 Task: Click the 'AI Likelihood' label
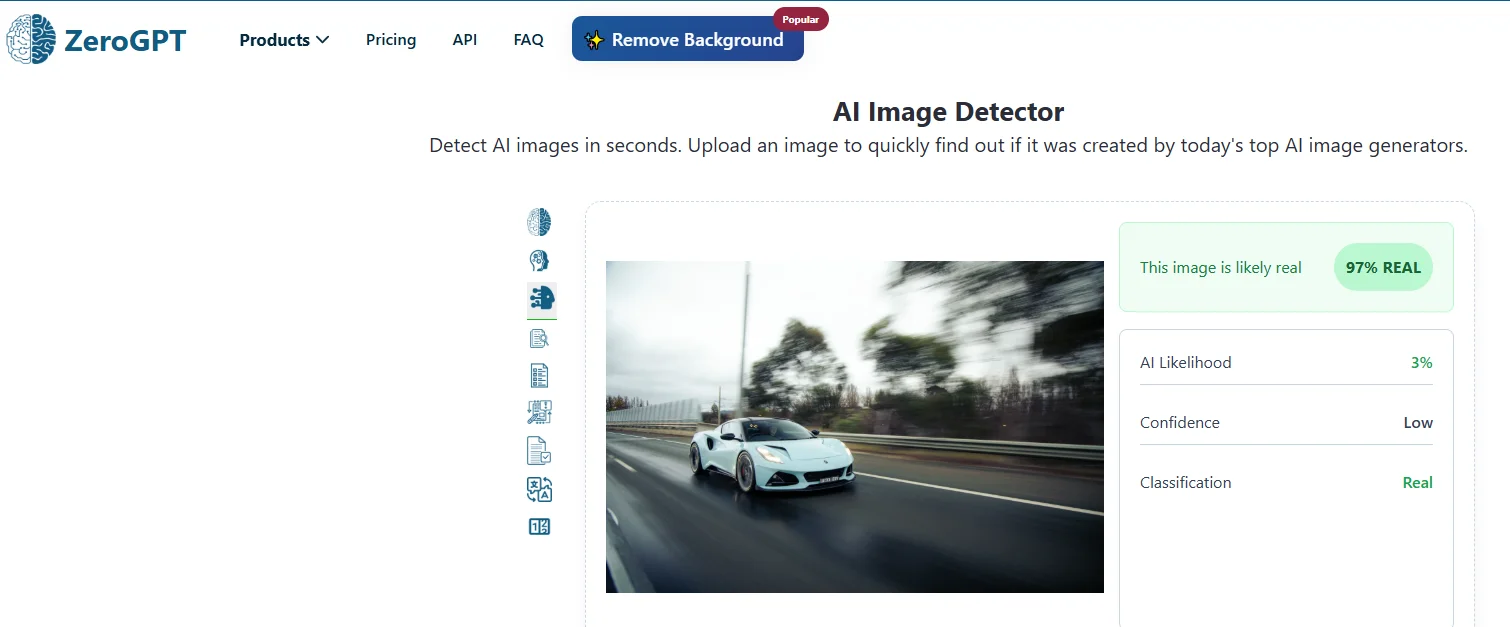(x=1186, y=363)
